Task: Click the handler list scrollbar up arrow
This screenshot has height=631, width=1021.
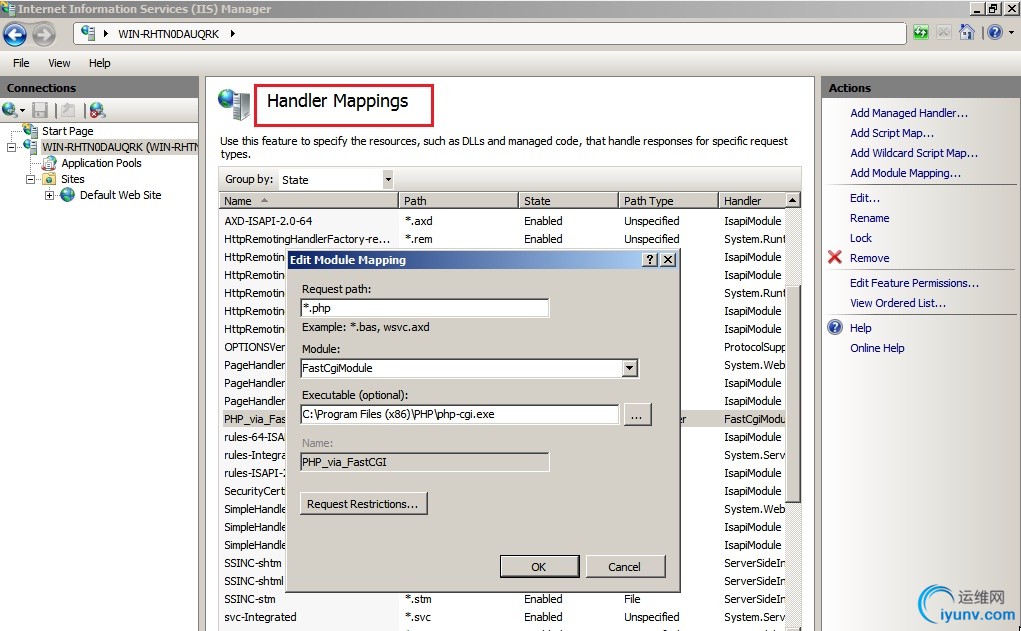Action: tap(793, 200)
